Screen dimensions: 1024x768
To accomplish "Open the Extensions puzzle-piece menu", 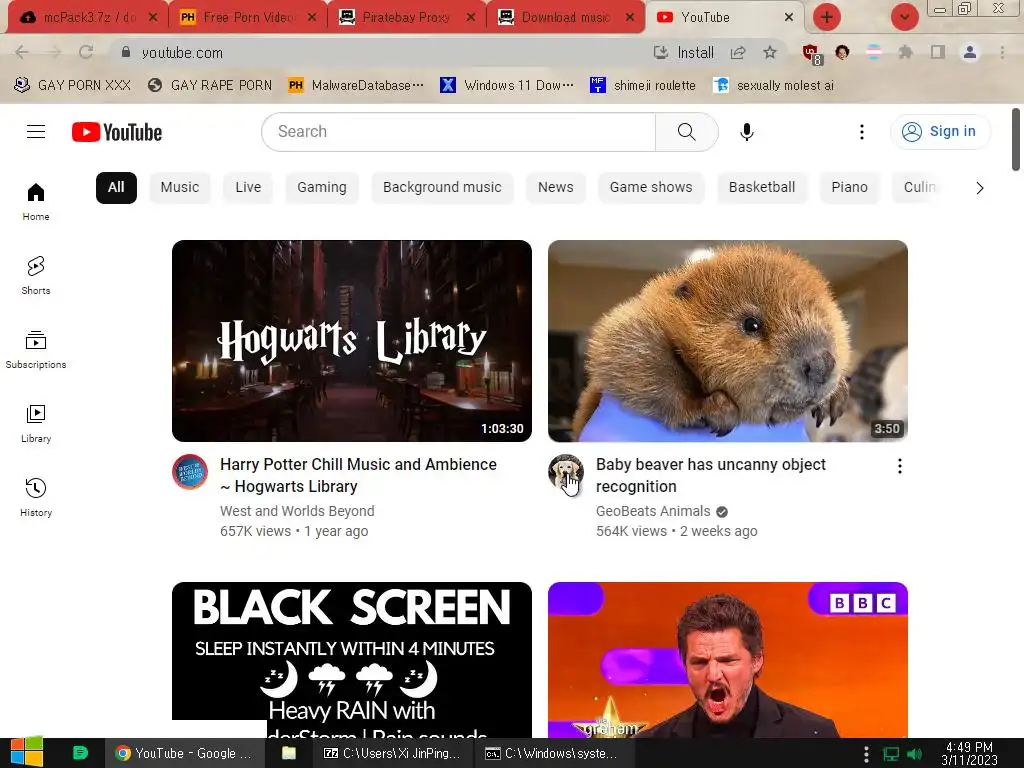I will tap(905, 52).
